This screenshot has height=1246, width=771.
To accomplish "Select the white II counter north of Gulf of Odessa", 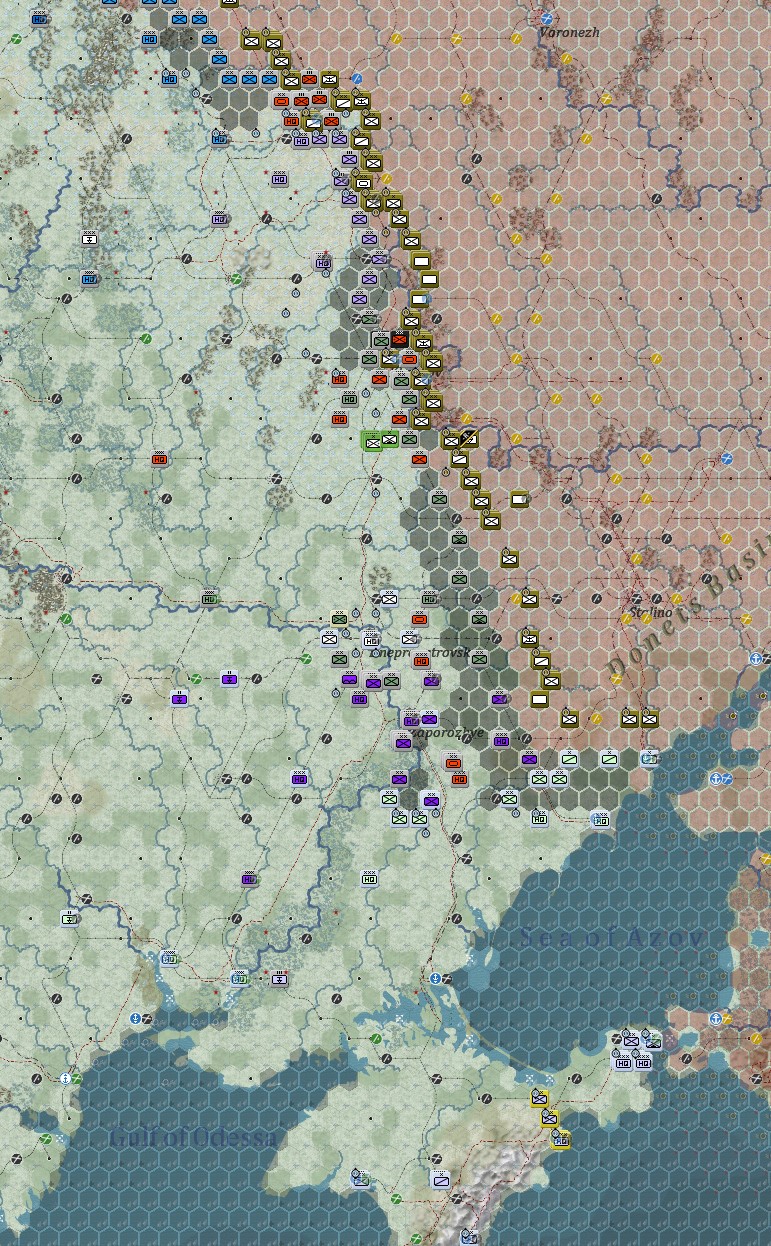I will point(280,977).
